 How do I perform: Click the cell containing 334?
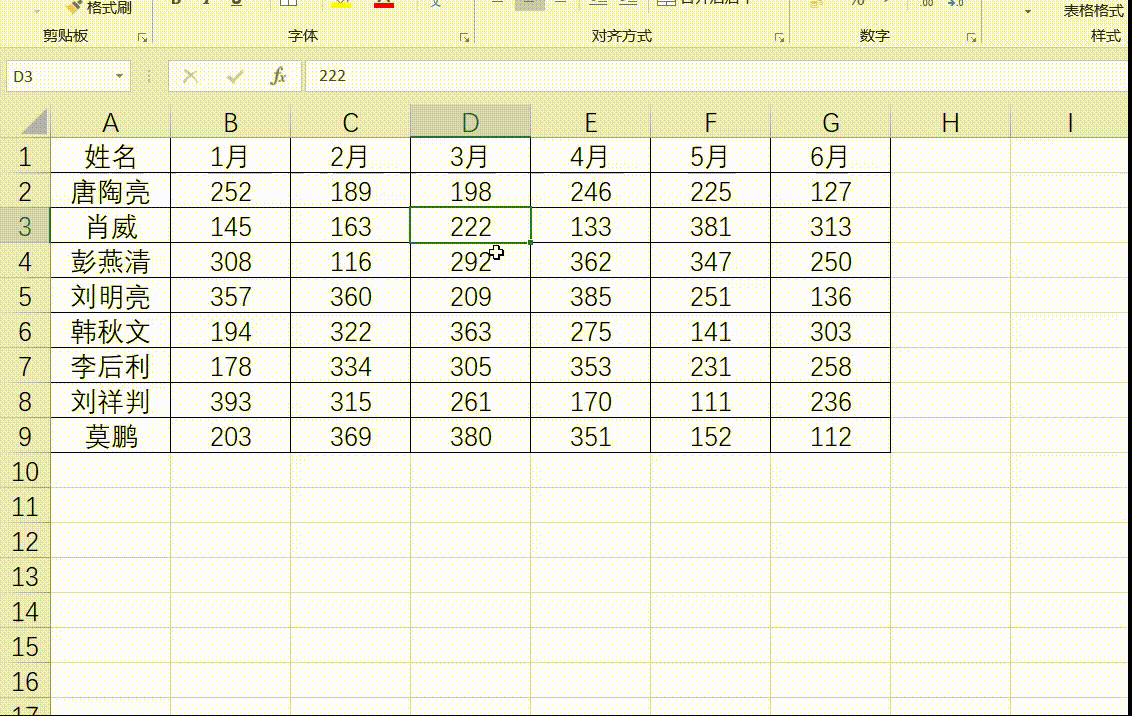(350, 366)
